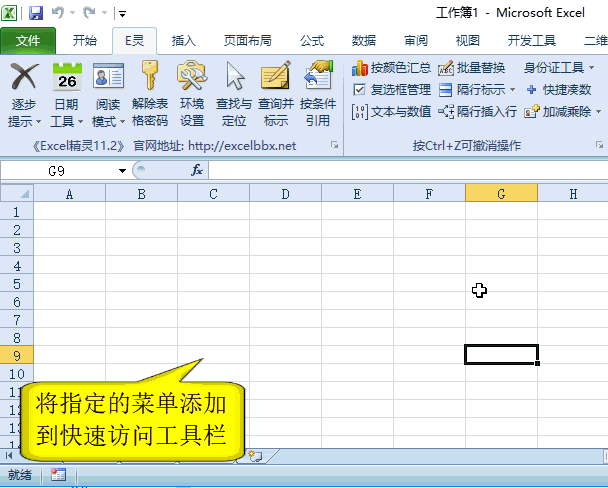Click the 逐步提示 crossed-brush icon
Viewport: 608px width, 488px height.
coord(24,76)
